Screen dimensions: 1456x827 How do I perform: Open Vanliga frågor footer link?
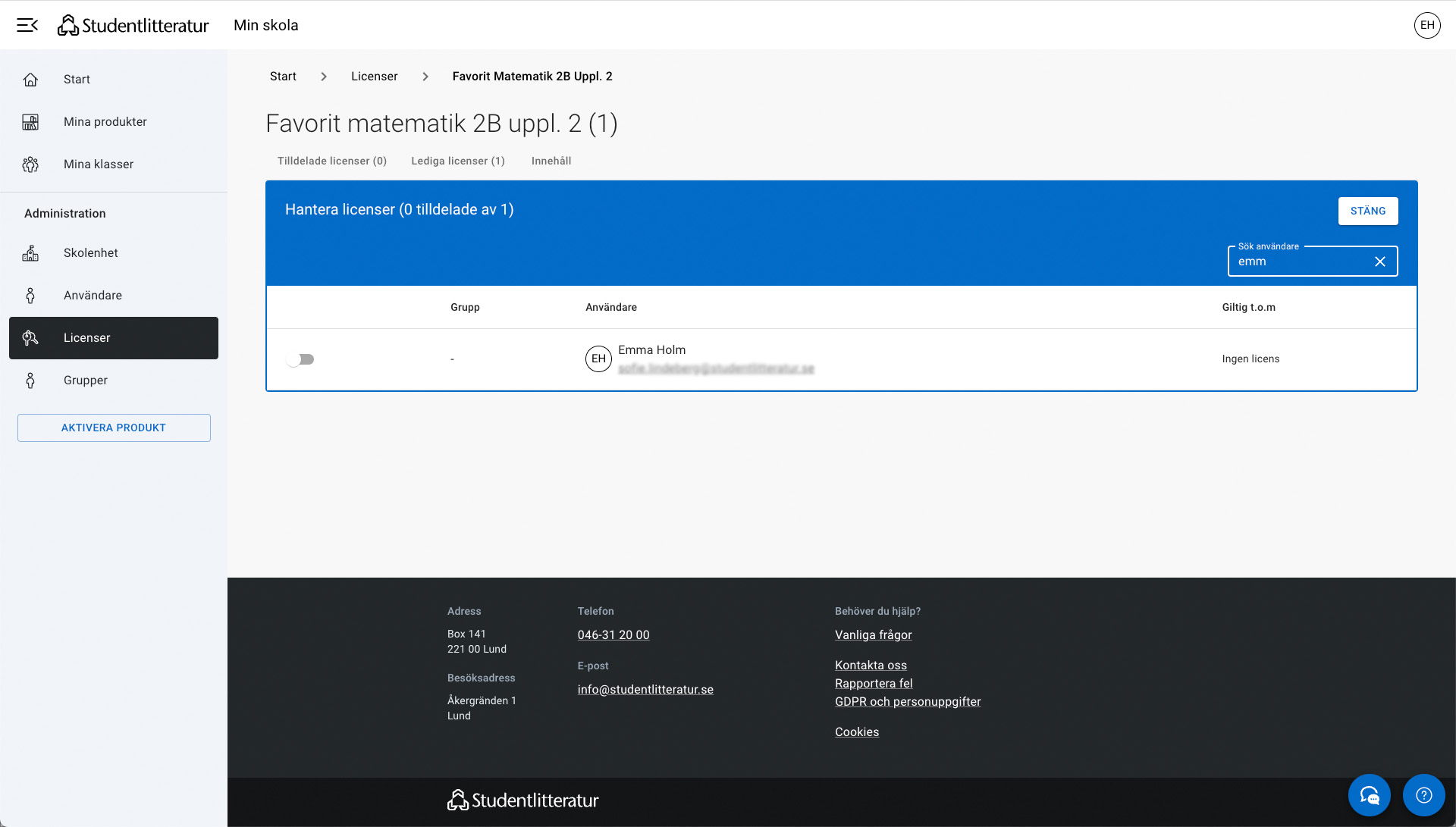coord(873,635)
